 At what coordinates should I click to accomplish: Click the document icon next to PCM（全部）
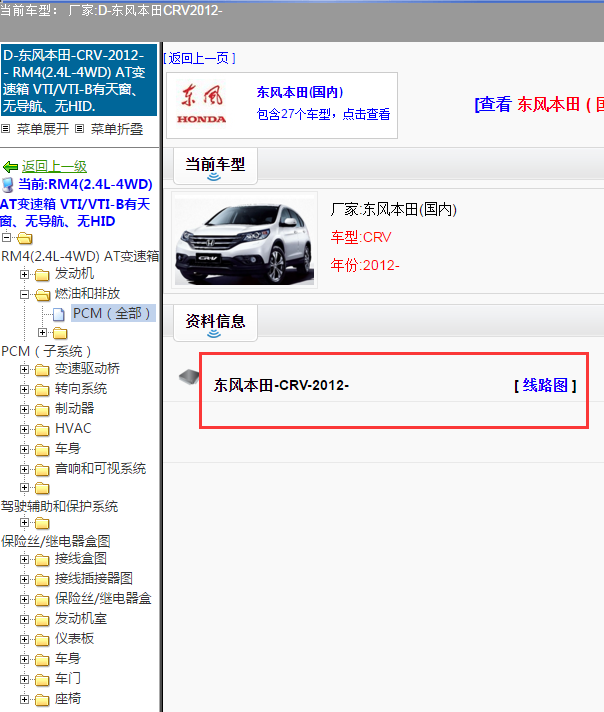(58, 314)
